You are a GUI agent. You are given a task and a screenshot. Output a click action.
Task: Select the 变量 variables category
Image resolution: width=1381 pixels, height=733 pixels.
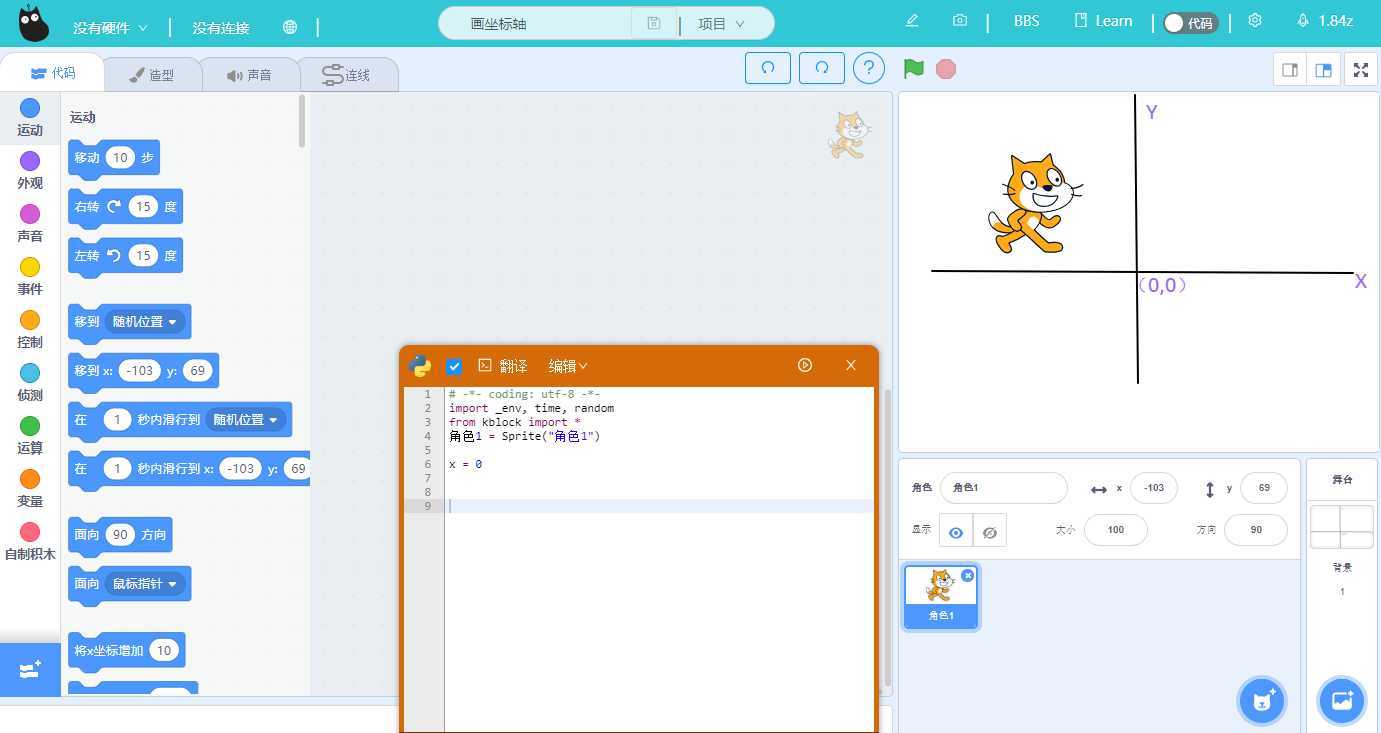[30, 489]
